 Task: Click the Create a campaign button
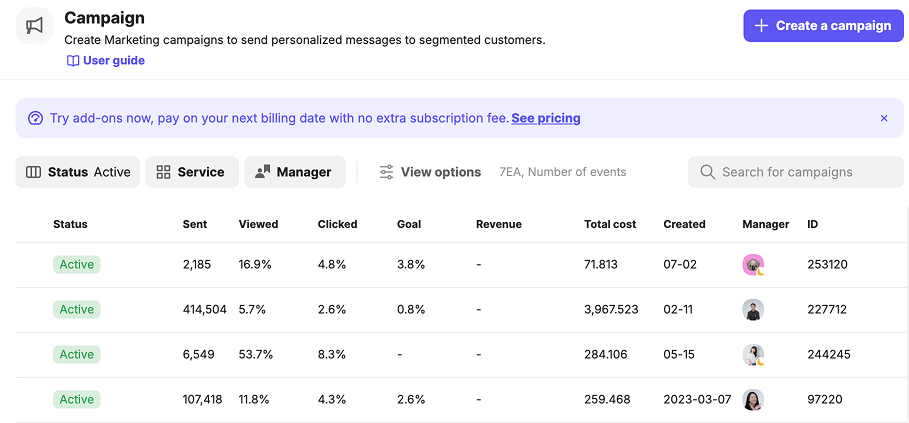pyautogui.click(x=822, y=26)
